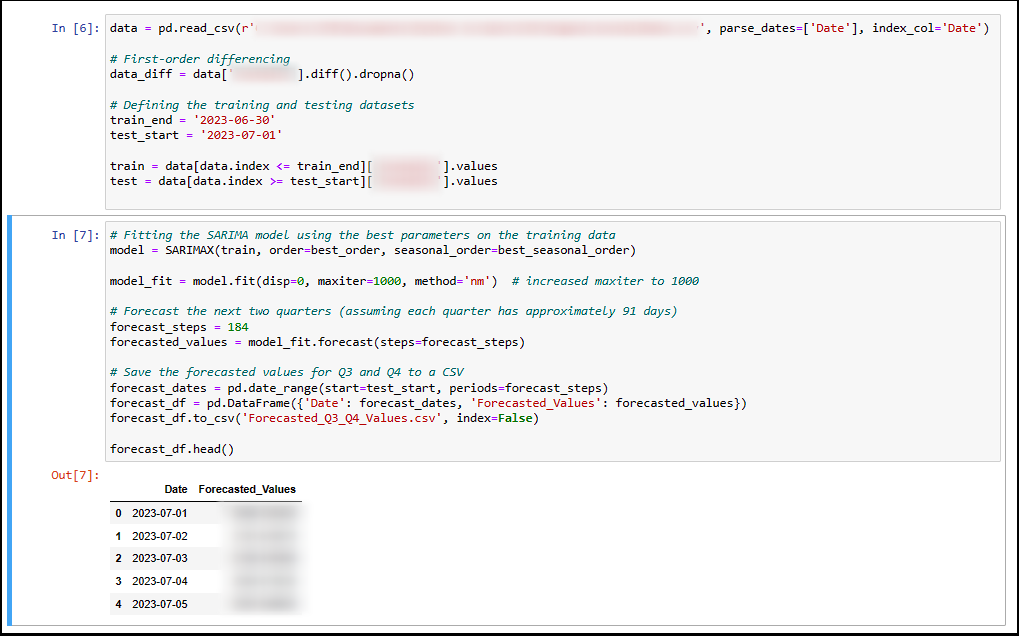This screenshot has height=636, width=1019.
Task: Click the 2023-07-01 row in output table
Action: click(159, 513)
